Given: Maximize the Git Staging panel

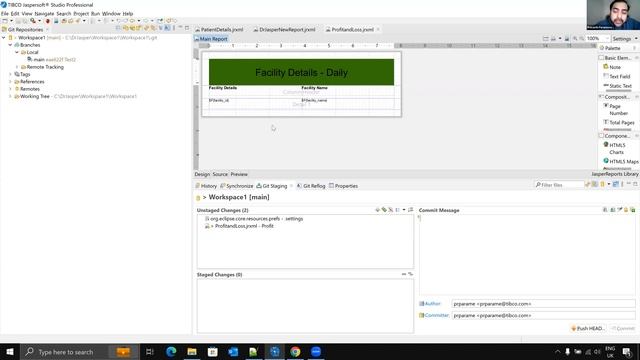Looking at the screenshot, I should 635,184.
